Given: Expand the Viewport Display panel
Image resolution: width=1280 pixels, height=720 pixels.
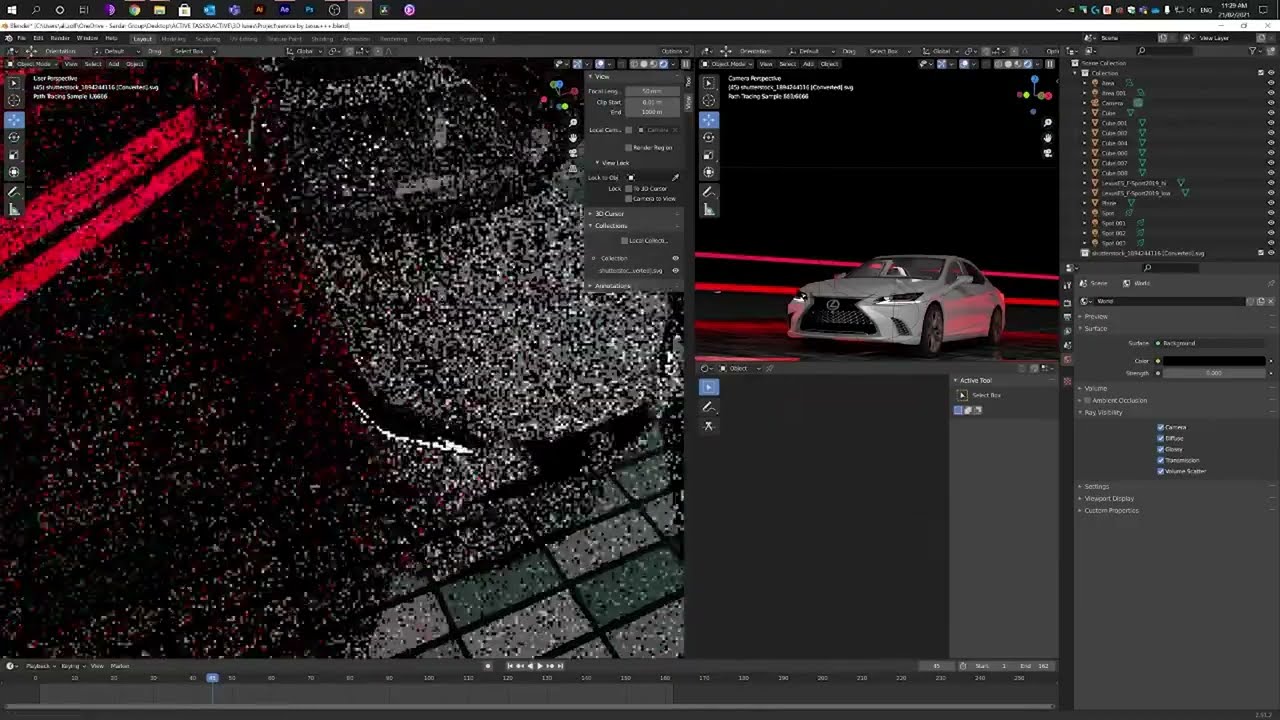Looking at the screenshot, I should click(1107, 498).
